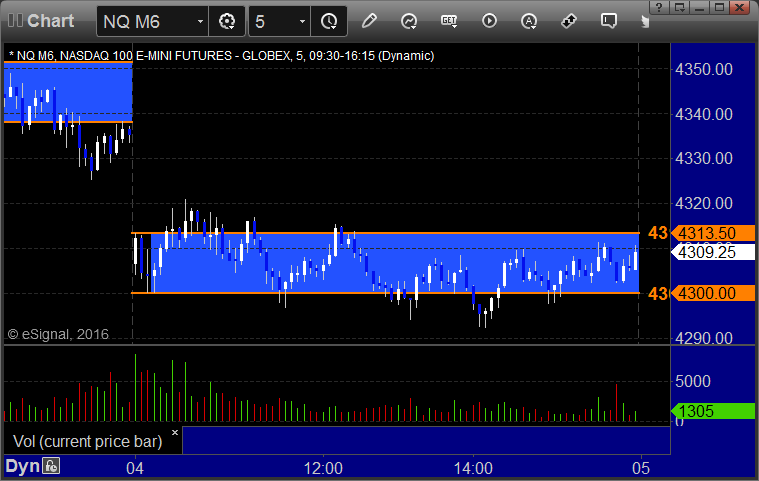The image size is (759, 481).
Task: Toggle the Dyn time lock icon
Action: pos(51,466)
